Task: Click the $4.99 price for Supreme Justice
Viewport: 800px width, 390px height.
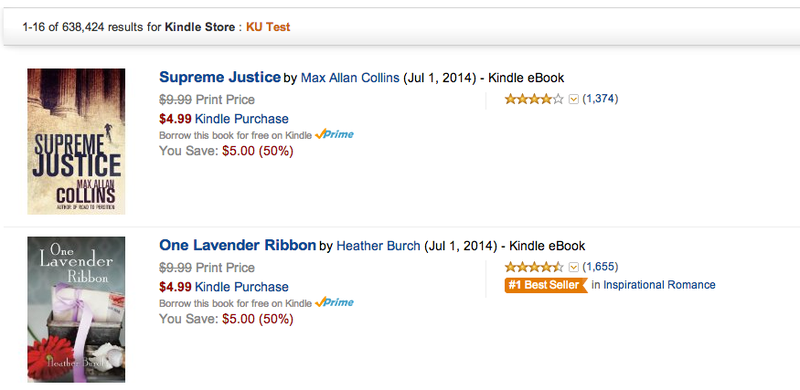Action: [x=175, y=119]
